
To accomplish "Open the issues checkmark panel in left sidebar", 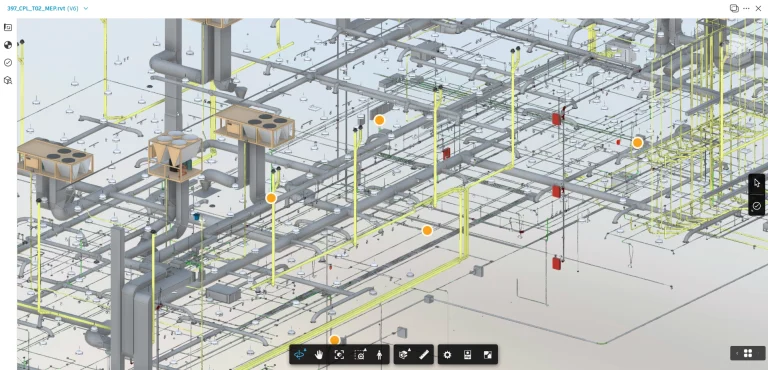I will point(8,63).
